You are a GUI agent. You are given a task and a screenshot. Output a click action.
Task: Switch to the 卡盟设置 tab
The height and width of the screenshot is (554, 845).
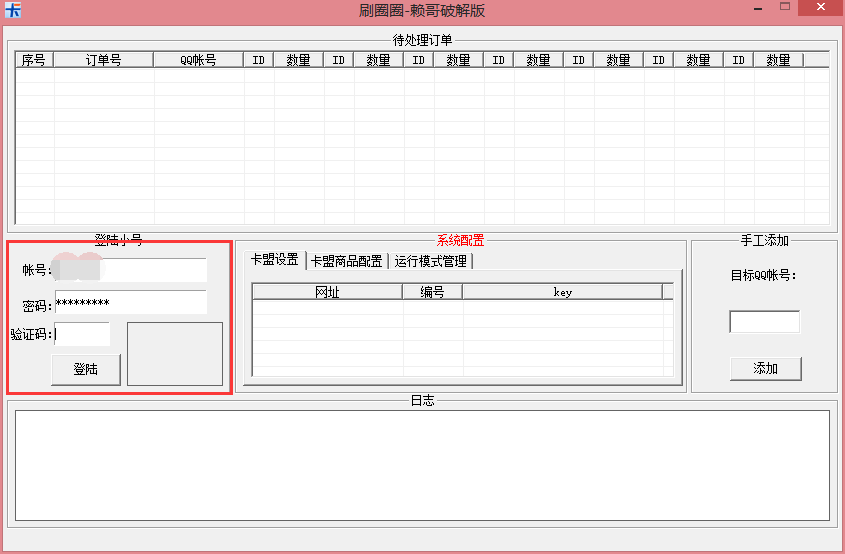(x=275, y=261)
